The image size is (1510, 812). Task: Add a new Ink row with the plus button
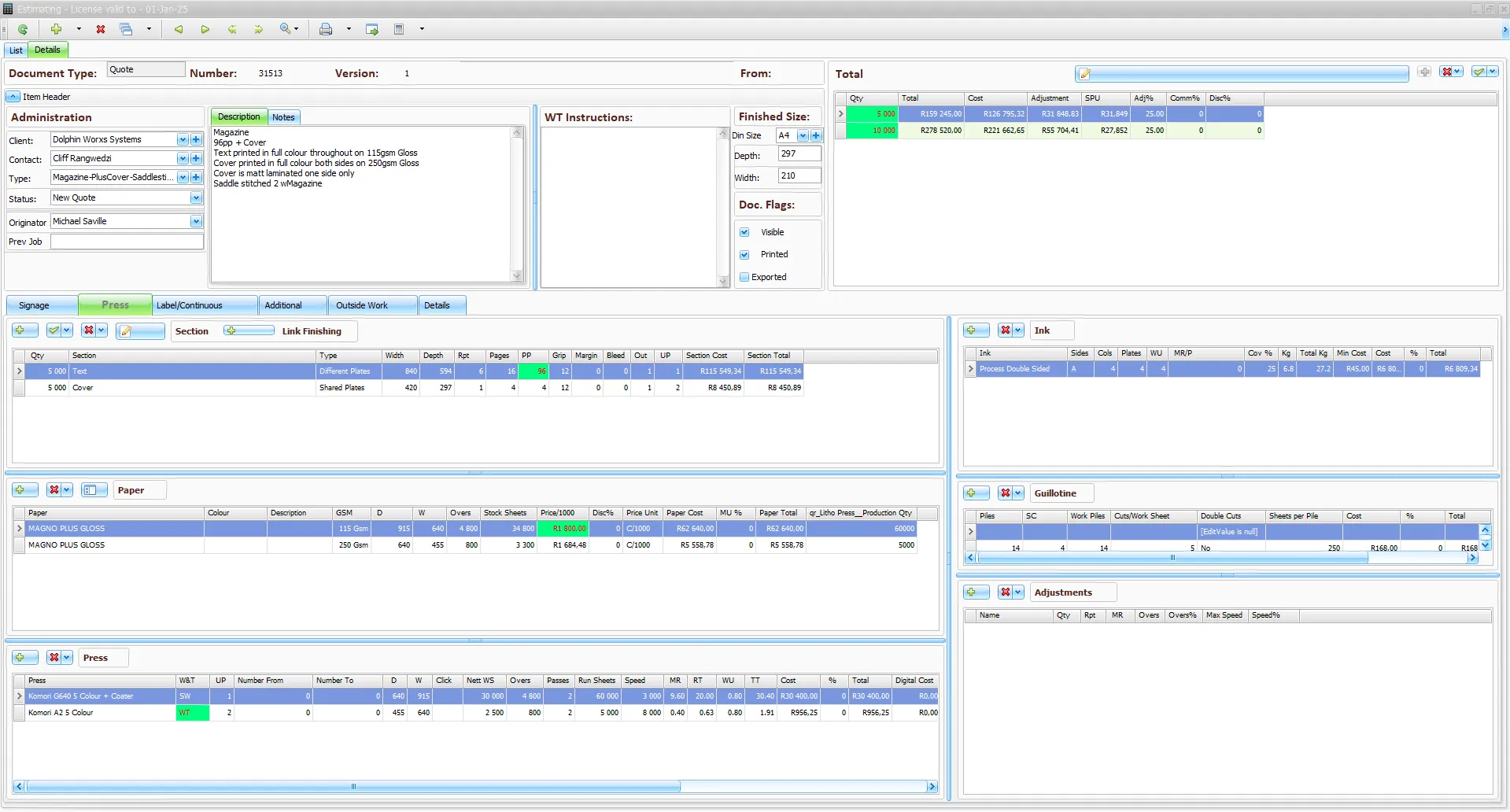[x=976, y=330]
